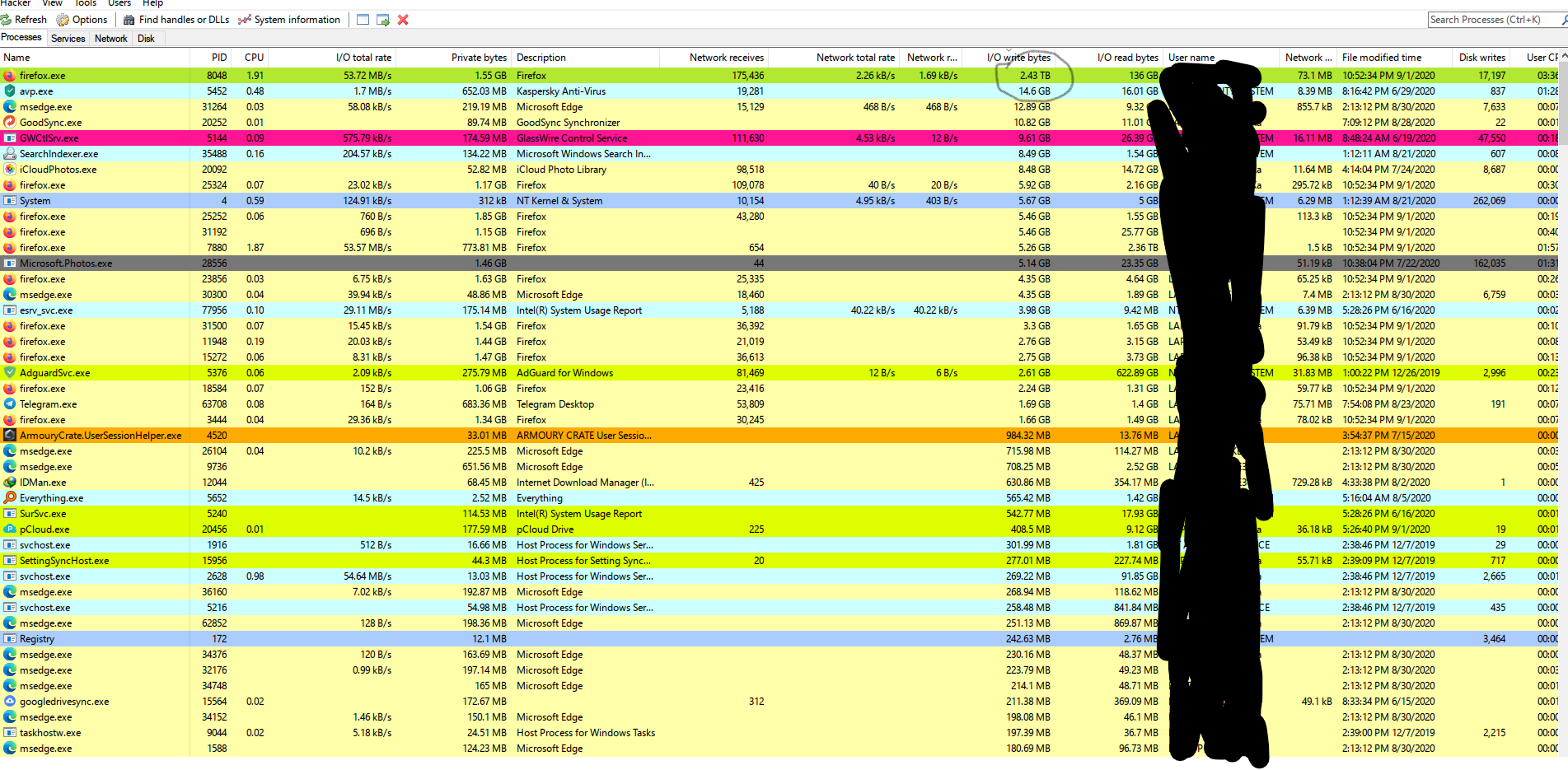Select the 'iCloud Photo Library' description
The image size is (1568, 770).
coord(561,170)
